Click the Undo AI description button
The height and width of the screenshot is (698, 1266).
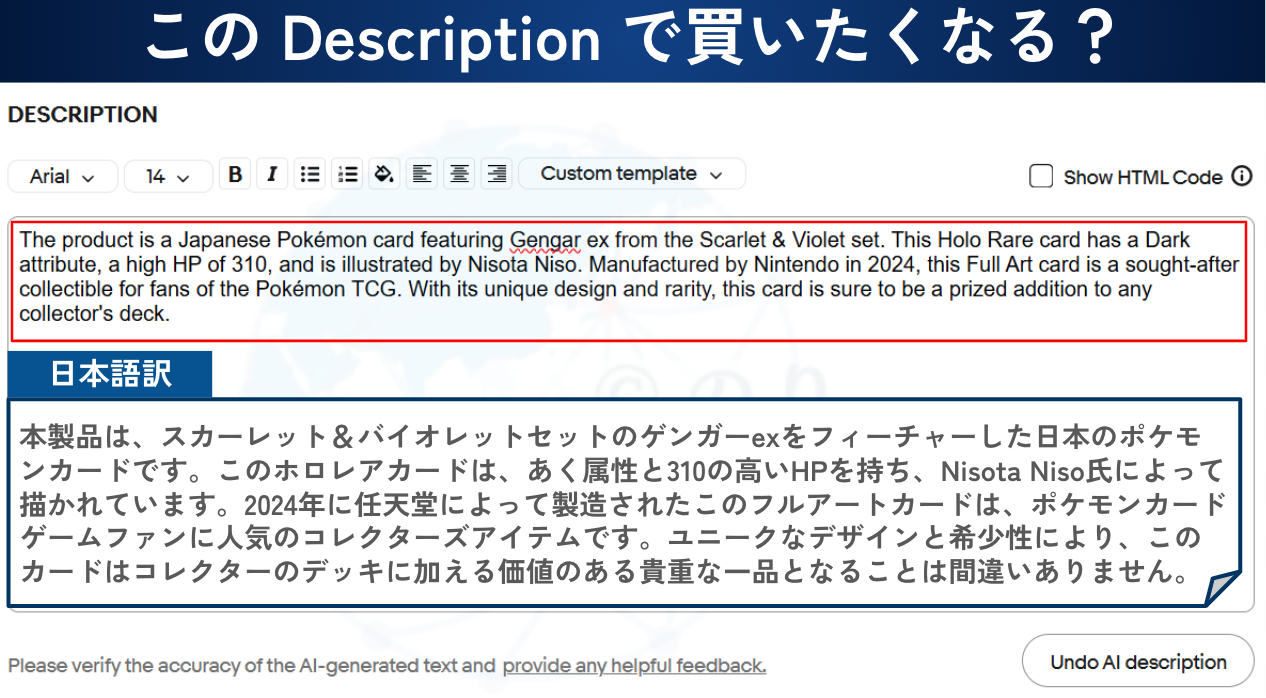click(1138, 662)
